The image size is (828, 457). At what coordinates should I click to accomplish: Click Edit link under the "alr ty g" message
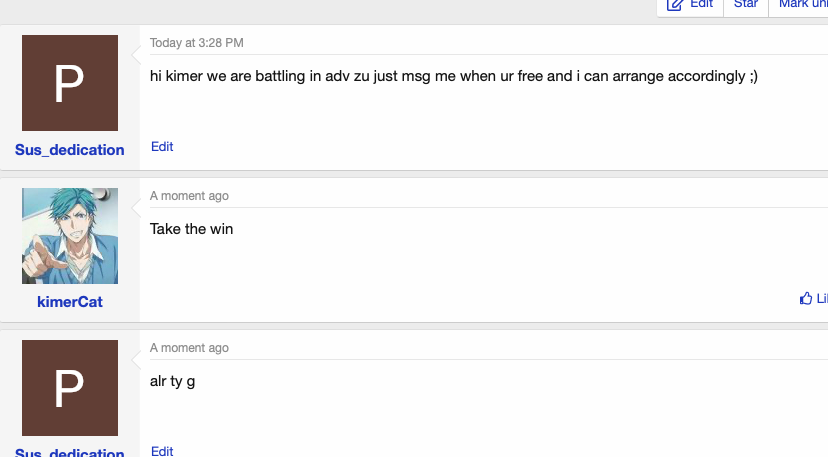click(x=162, y=451)
